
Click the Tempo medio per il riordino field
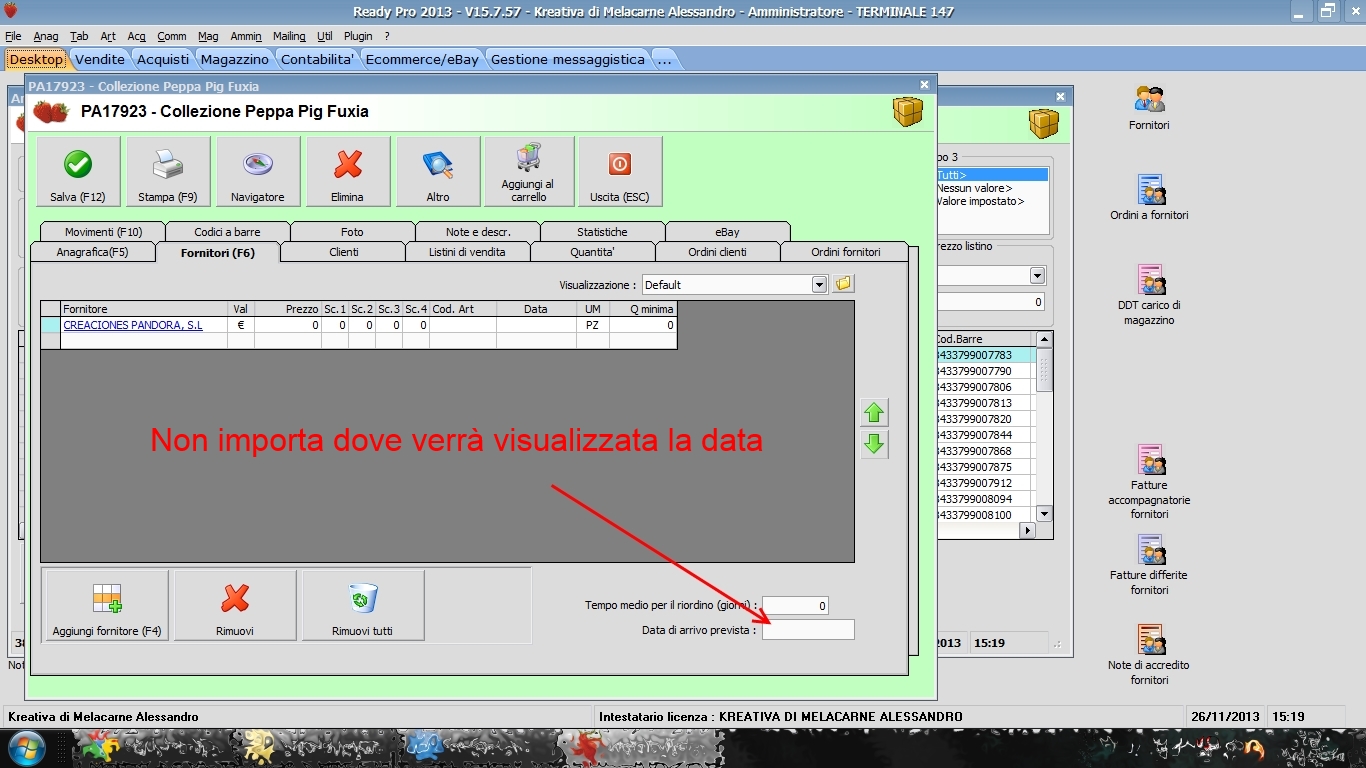795,606
